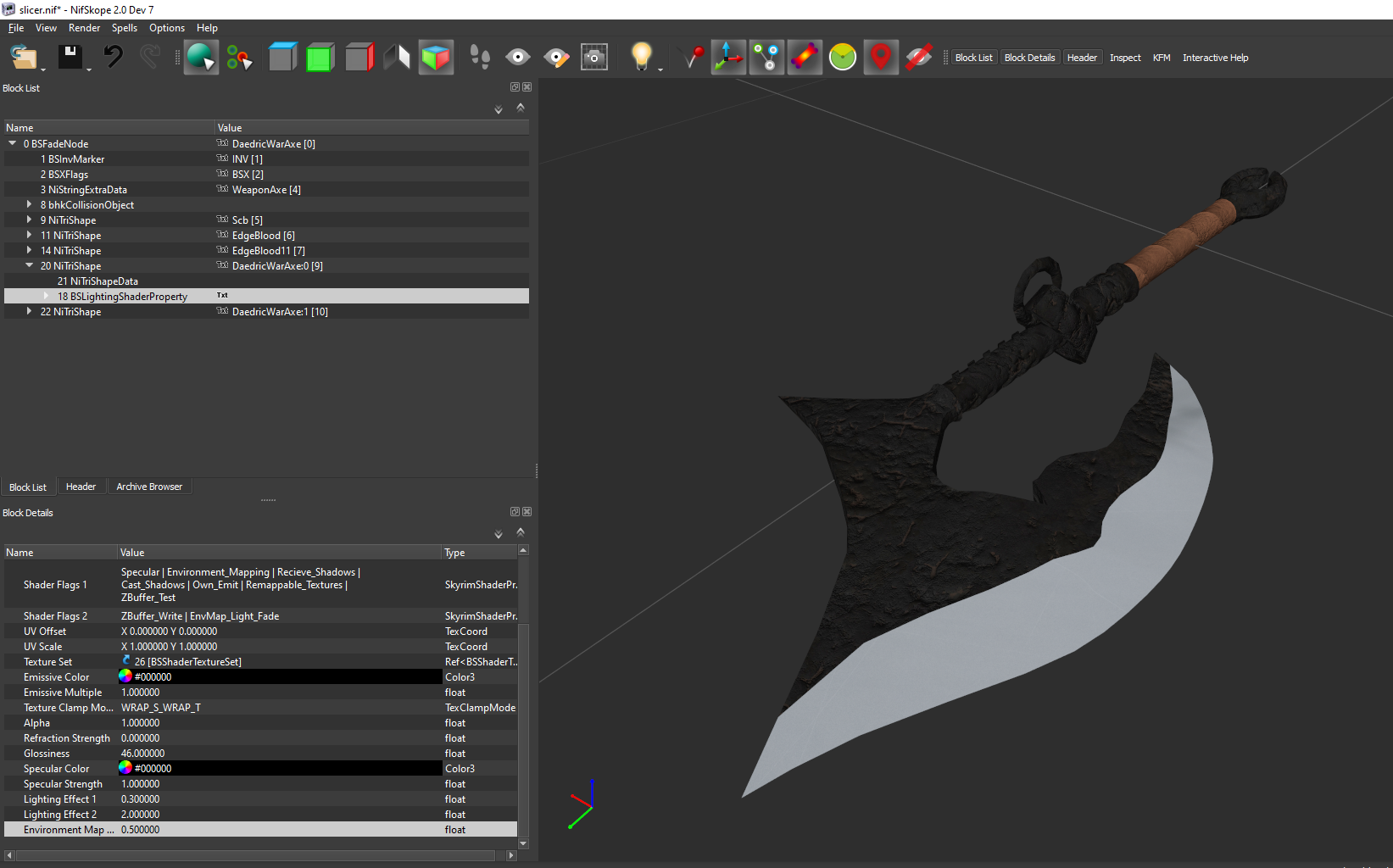Toggle Block Details panel from toolbar
Viewport: 1393px width, 868px height.
click(1029, 58)
